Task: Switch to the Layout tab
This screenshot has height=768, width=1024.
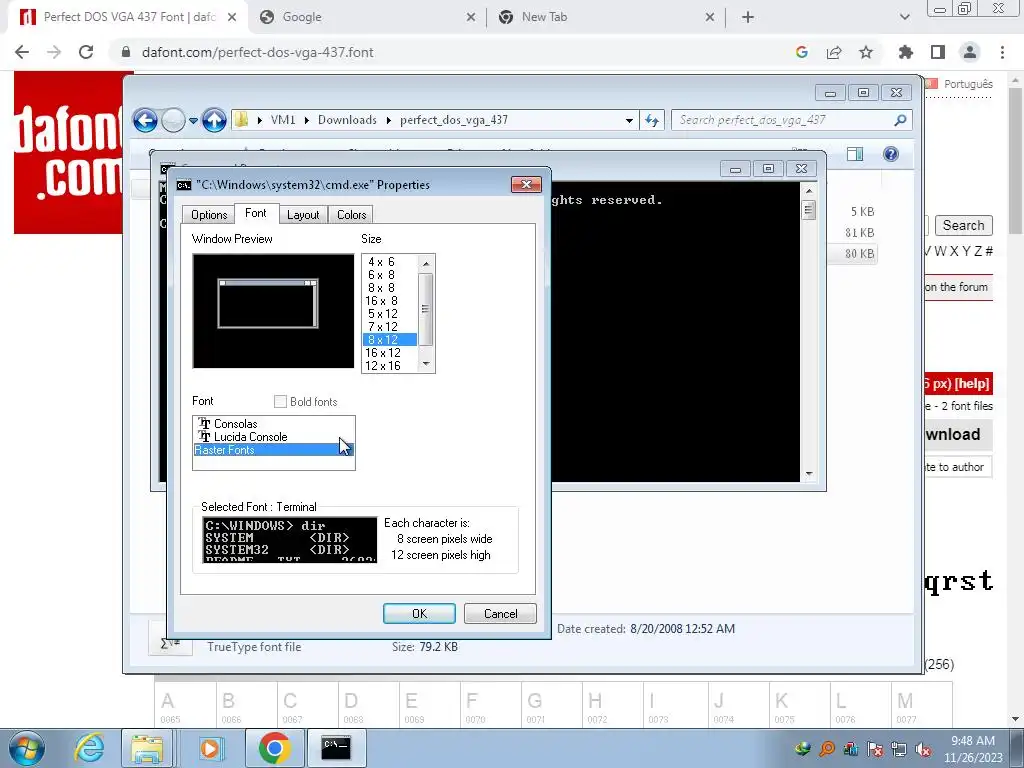Action: 303,215
